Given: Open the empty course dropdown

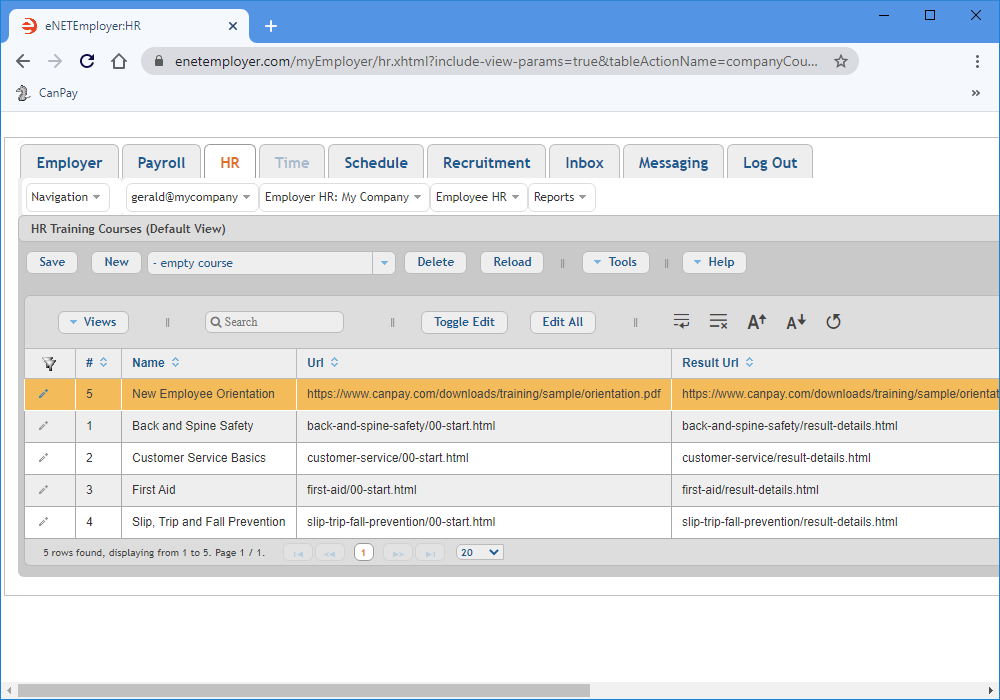Looking at the screenshot, I should (384, 263).
